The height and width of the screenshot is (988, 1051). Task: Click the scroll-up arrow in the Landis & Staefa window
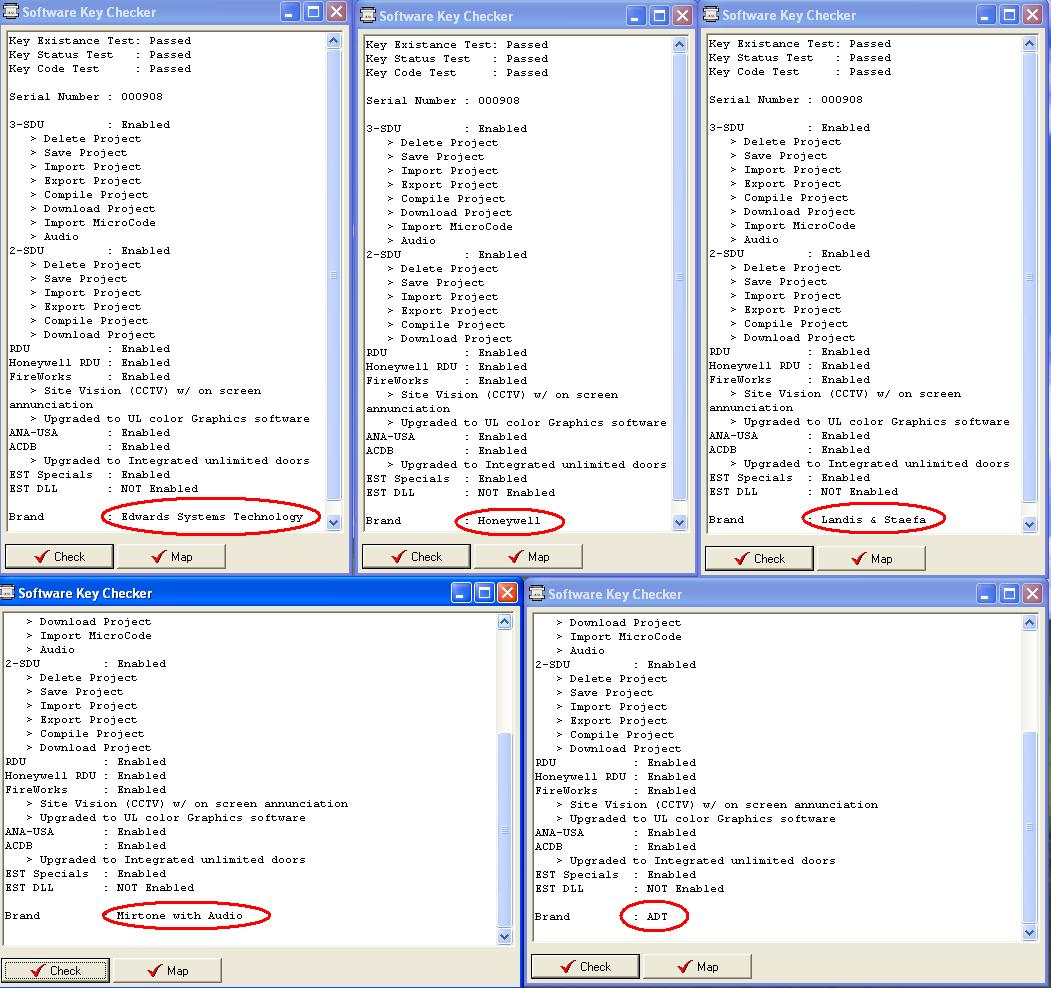click(x=1030, y=44)
